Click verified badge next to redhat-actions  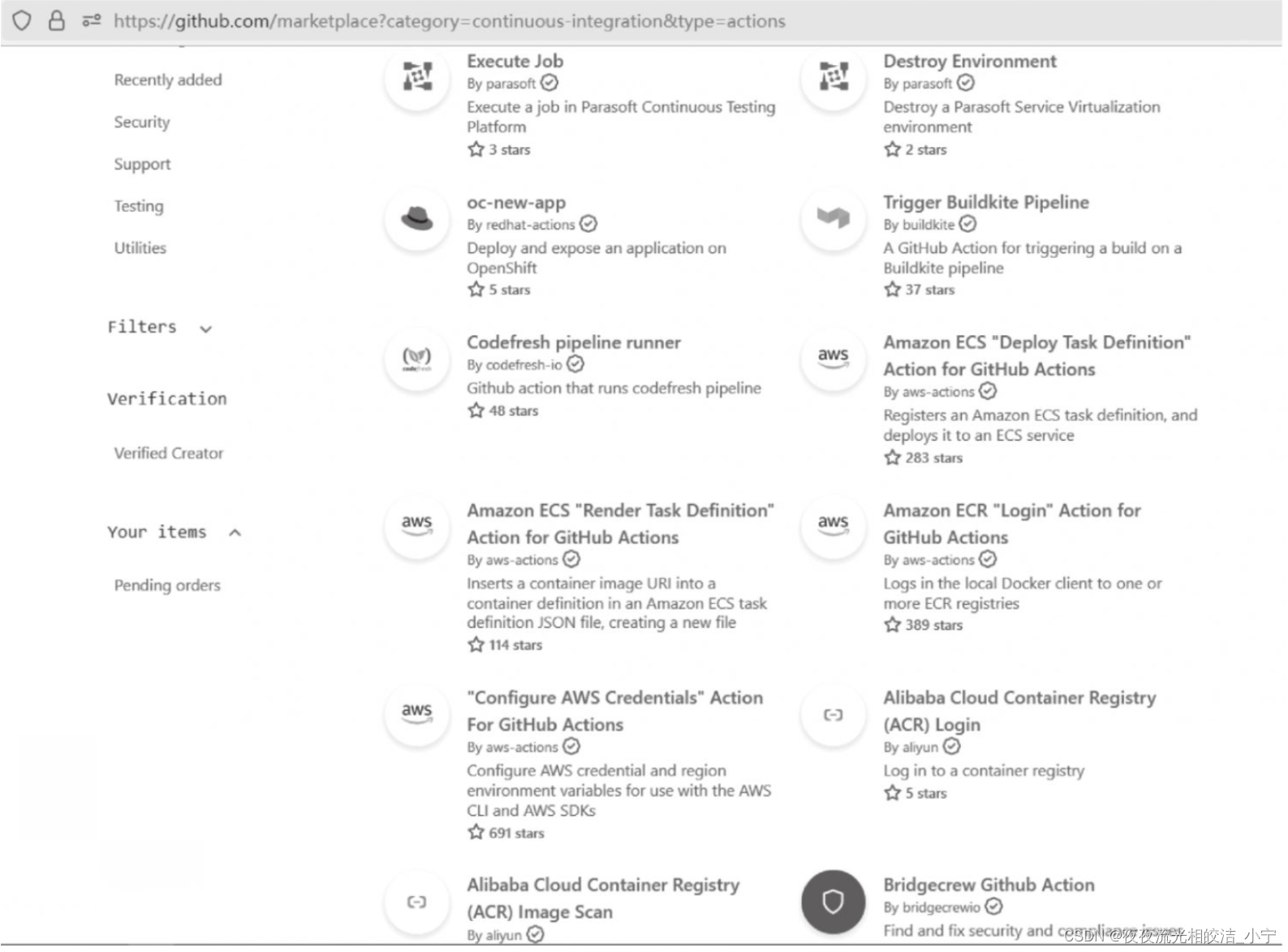(x=588, y=224)
